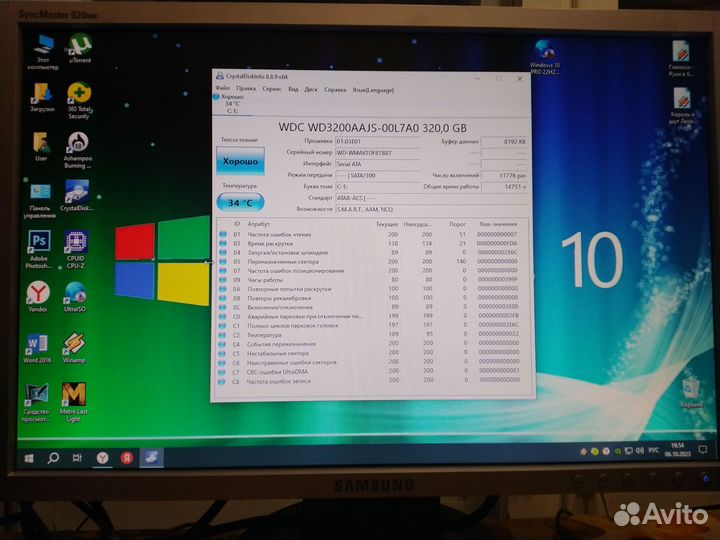Click the 'Порог' column header

coord(457,224)
